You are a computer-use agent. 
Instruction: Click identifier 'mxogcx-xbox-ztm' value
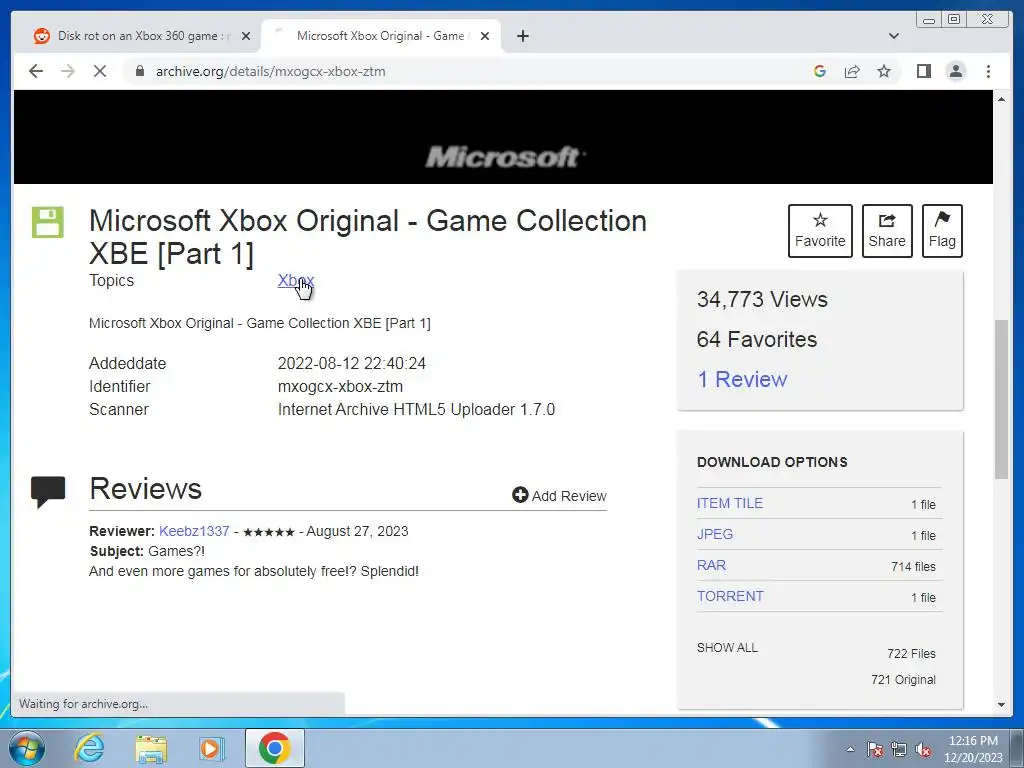coord(340,387)
